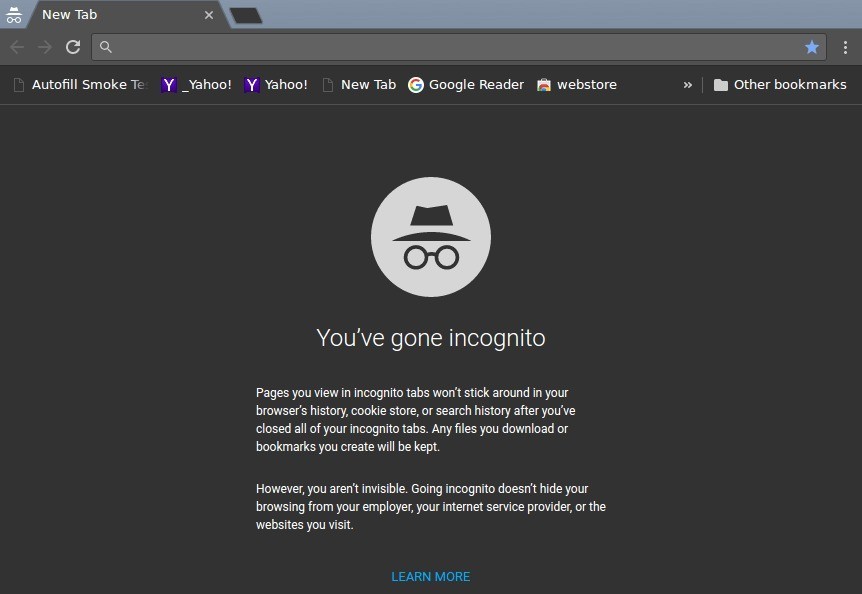Select the Google Reader bookmark favicon
Image resolution: width=862 pixels, height=594 pixels.
point(415,84)
